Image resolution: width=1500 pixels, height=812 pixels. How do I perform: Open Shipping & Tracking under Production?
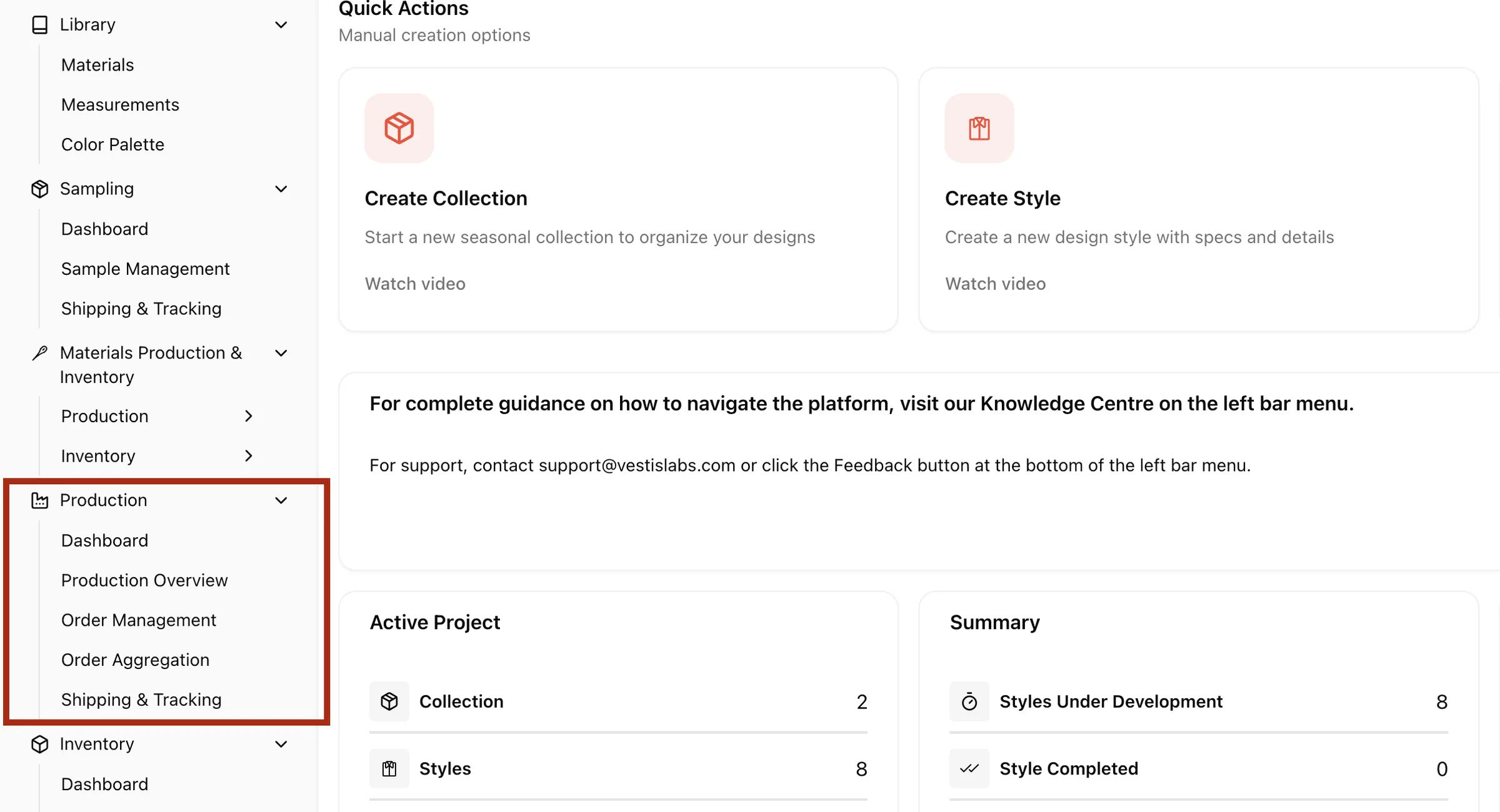pyautogui.click(x=141, y=700)
